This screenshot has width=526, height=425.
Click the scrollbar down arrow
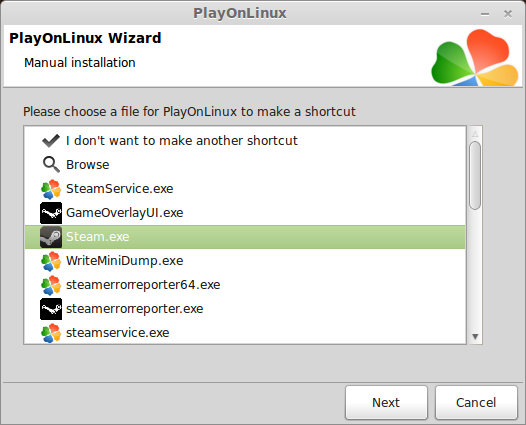[475, 336]
